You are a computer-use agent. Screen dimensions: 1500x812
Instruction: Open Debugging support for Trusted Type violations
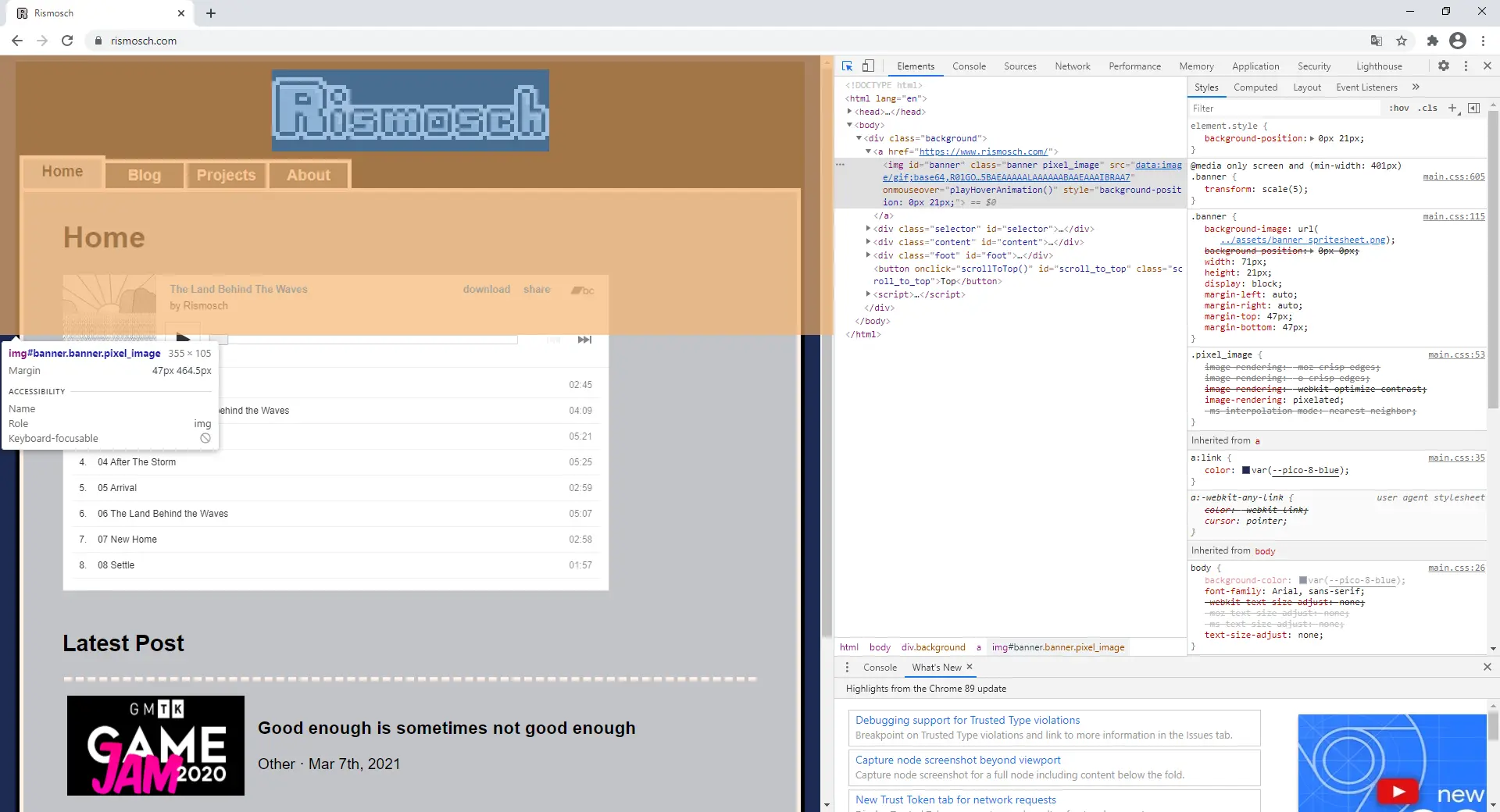(967, 720)
